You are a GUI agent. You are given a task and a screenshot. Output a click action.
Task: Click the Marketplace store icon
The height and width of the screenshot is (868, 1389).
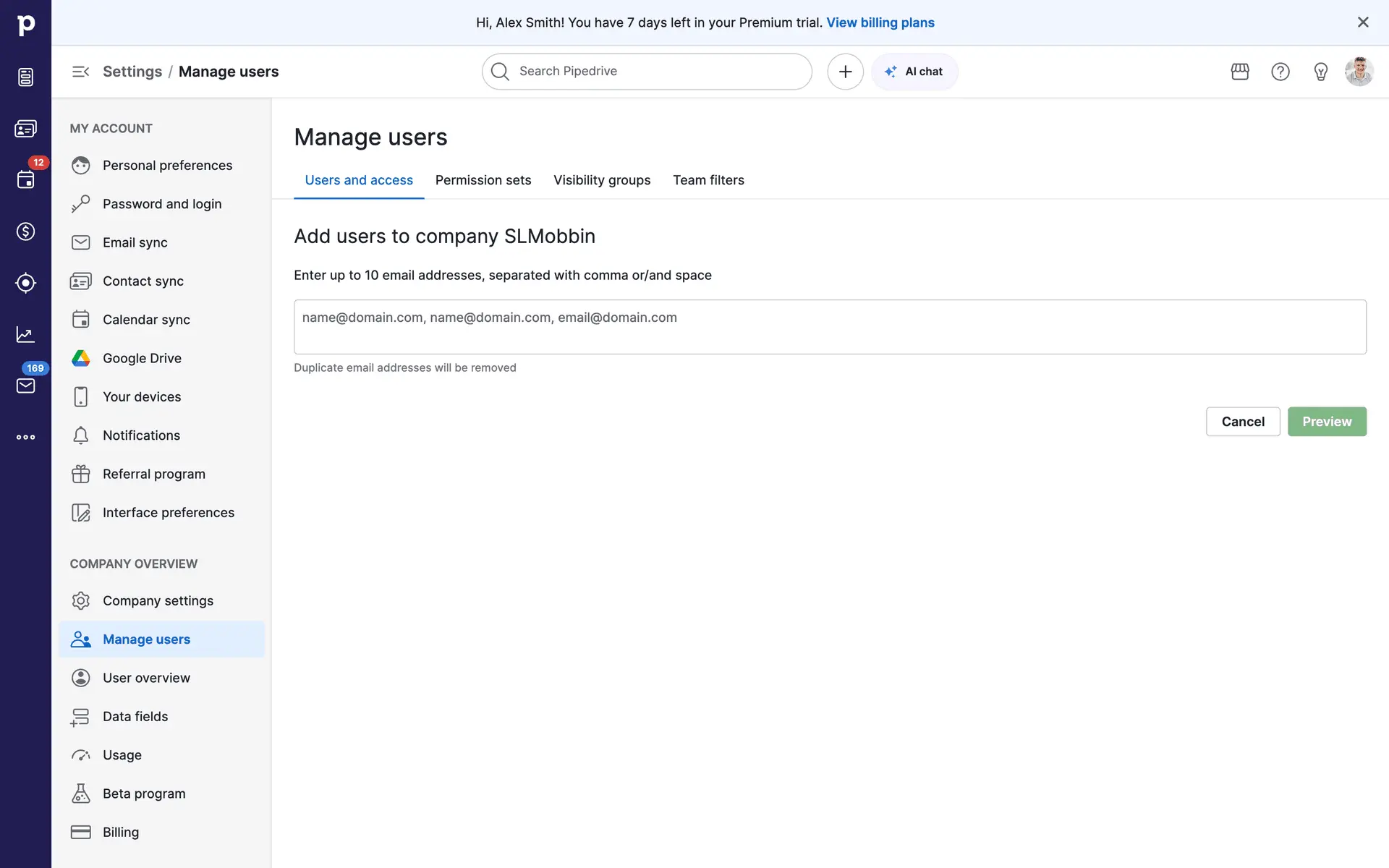(1240, 72)
